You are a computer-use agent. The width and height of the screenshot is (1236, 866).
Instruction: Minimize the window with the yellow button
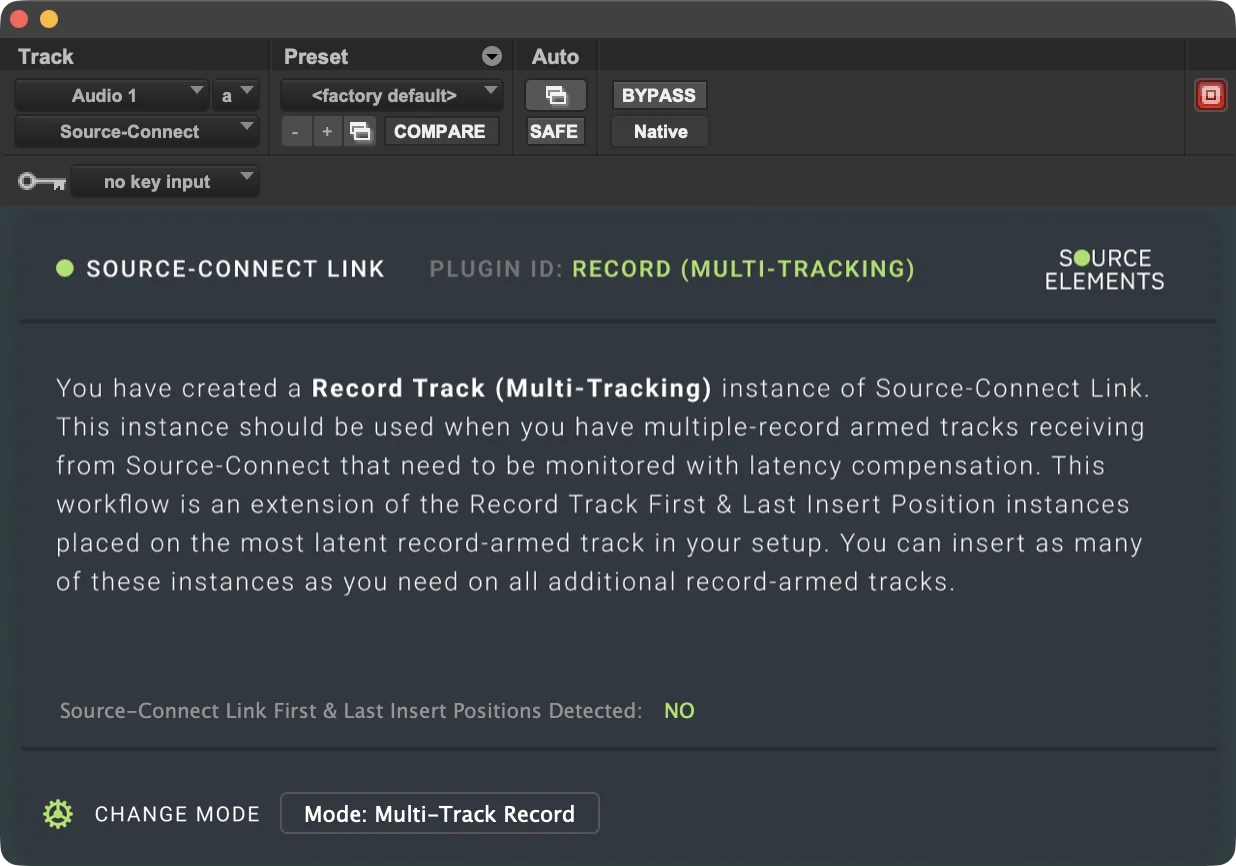[x=48, y=19]
